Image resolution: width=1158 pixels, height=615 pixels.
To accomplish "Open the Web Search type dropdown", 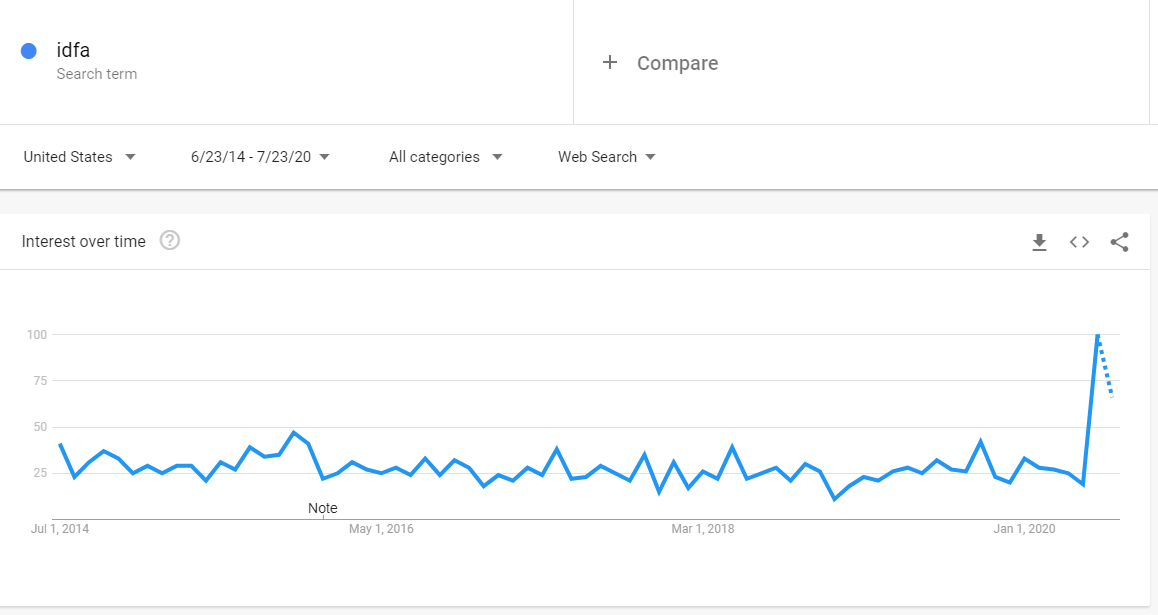I will click(x=607, y=157).
